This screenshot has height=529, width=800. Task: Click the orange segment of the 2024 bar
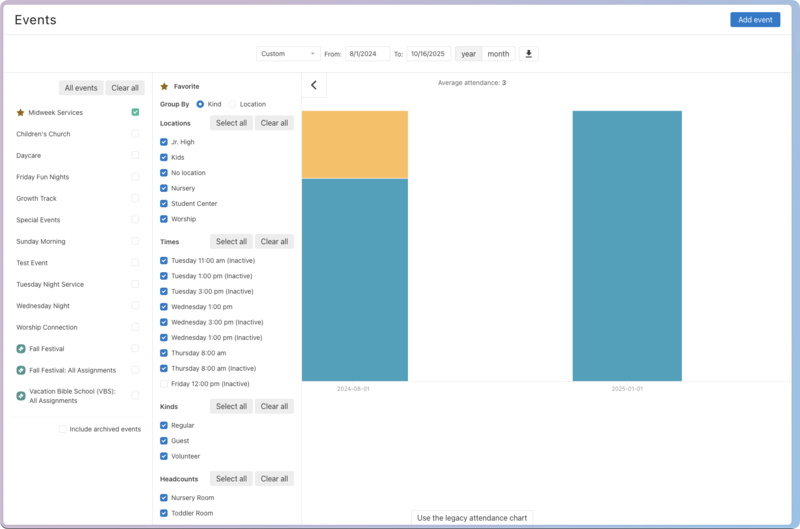tap(355, 144)
